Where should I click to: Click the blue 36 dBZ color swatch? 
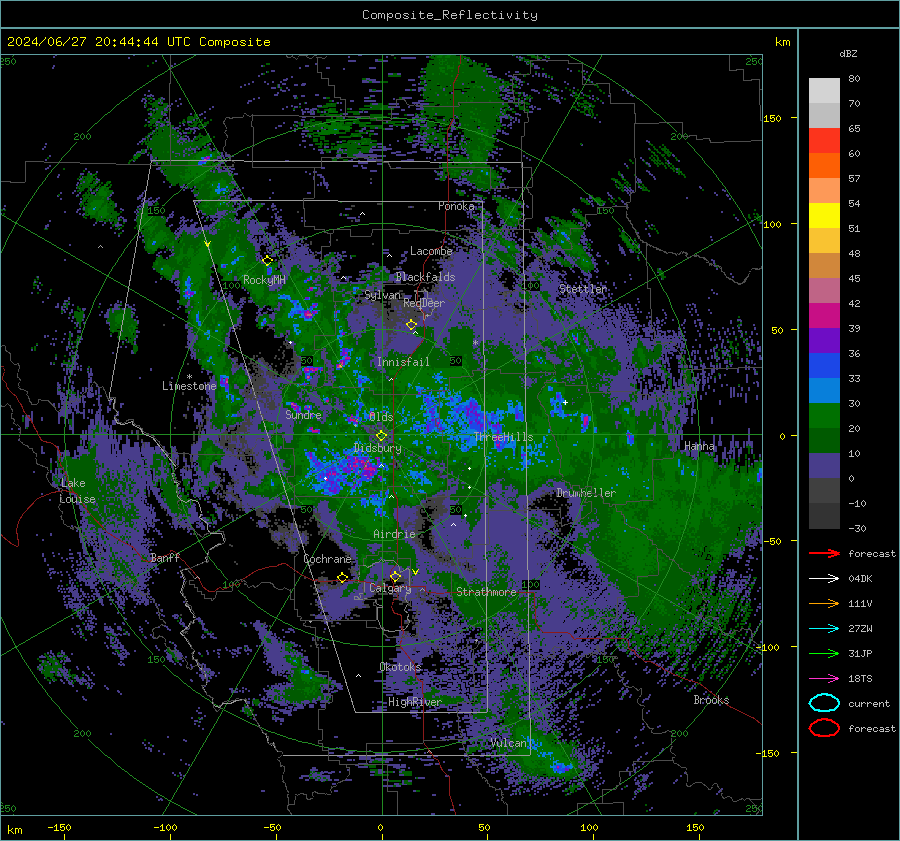pos(824,365)
